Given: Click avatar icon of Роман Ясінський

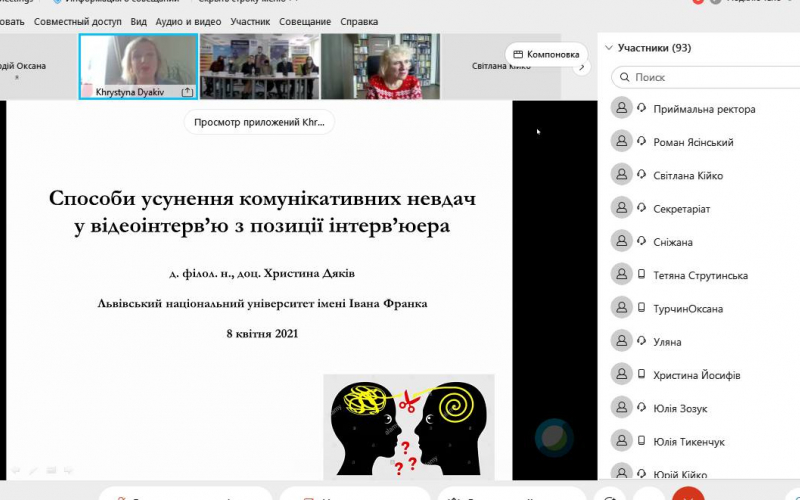Looking at the screenshot, I should coord(621,141).
